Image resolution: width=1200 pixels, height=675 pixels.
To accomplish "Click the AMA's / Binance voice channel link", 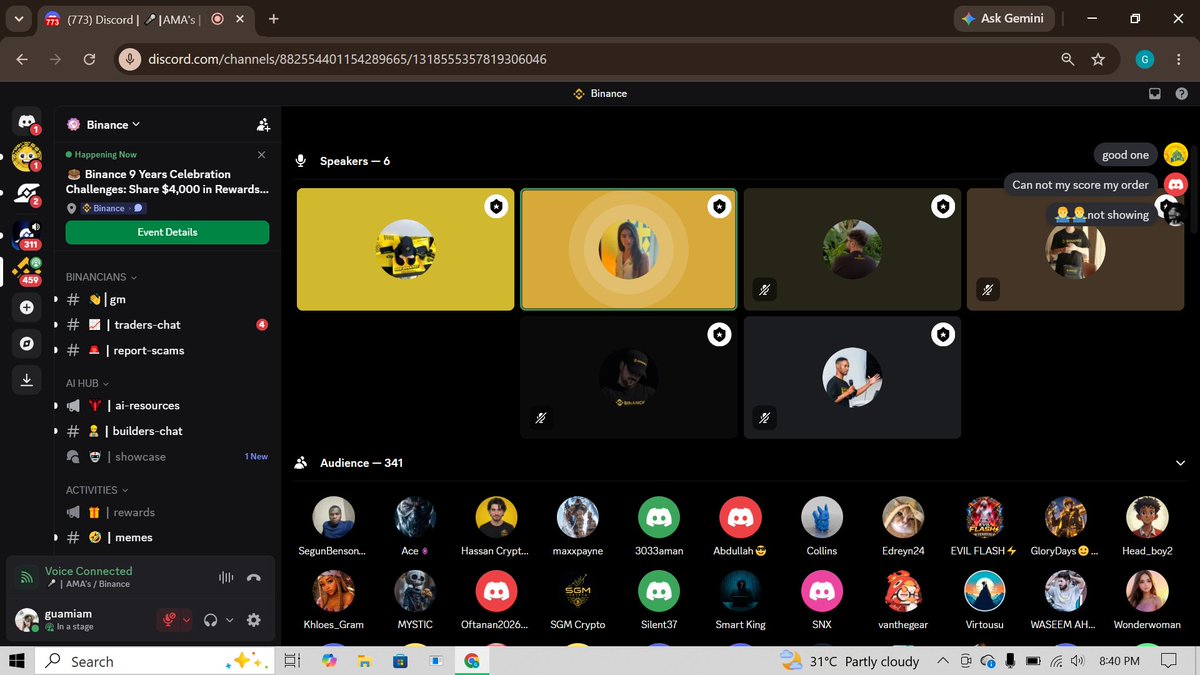I will click(x=87, y=584).
